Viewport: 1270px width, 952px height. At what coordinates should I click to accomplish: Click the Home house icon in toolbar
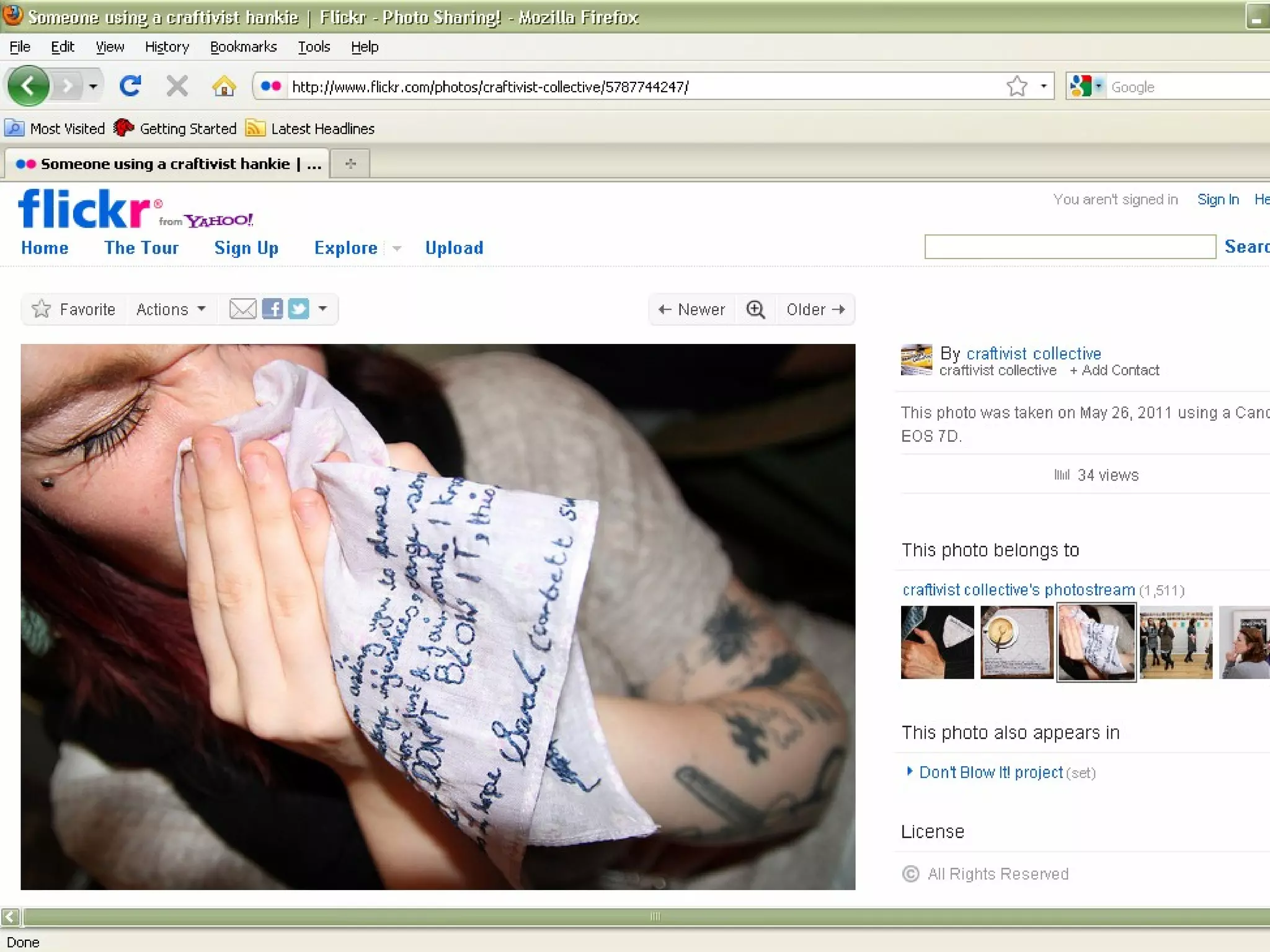click(224, 86)
